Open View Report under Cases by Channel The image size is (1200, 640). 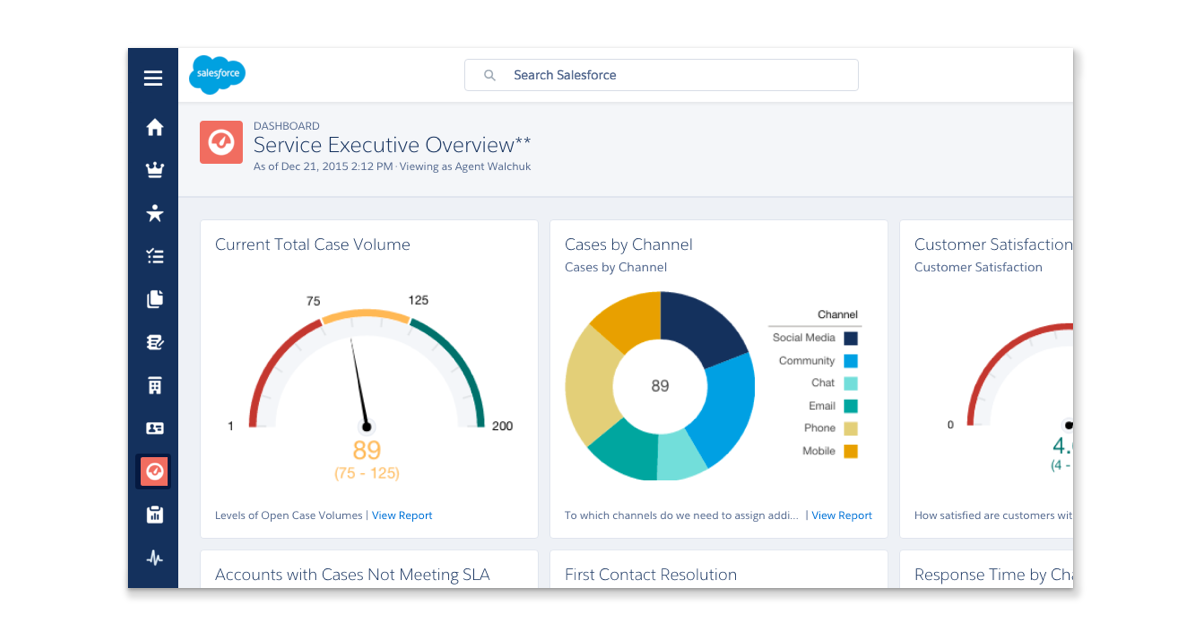click(x=841, y=516)
